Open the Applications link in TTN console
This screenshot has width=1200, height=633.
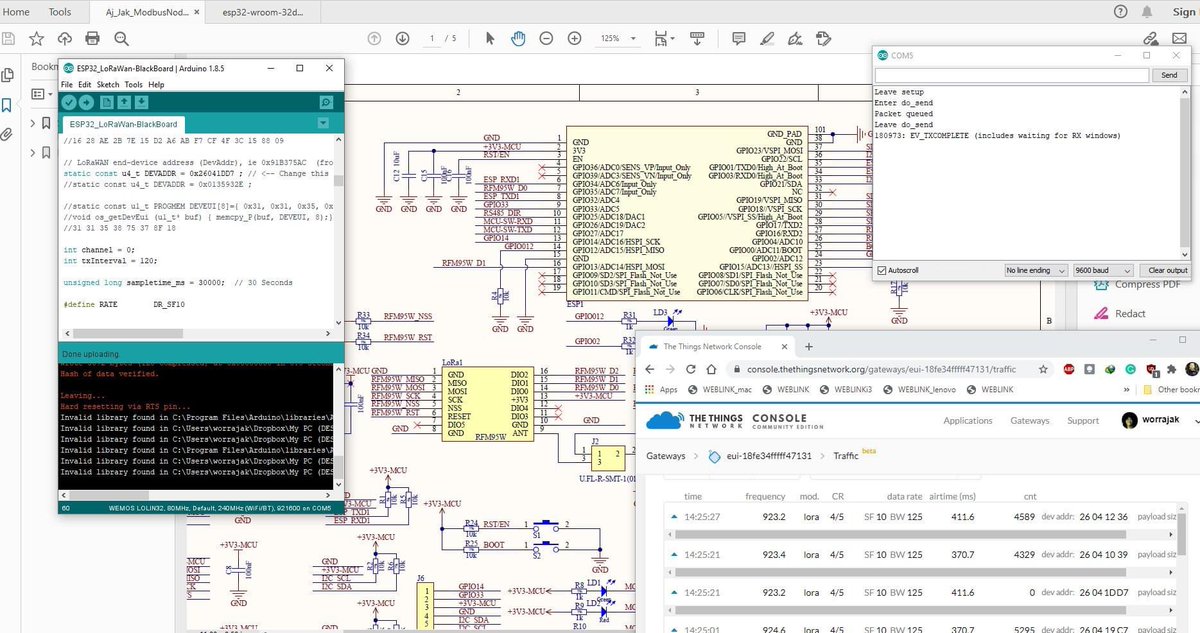point(968,421)
